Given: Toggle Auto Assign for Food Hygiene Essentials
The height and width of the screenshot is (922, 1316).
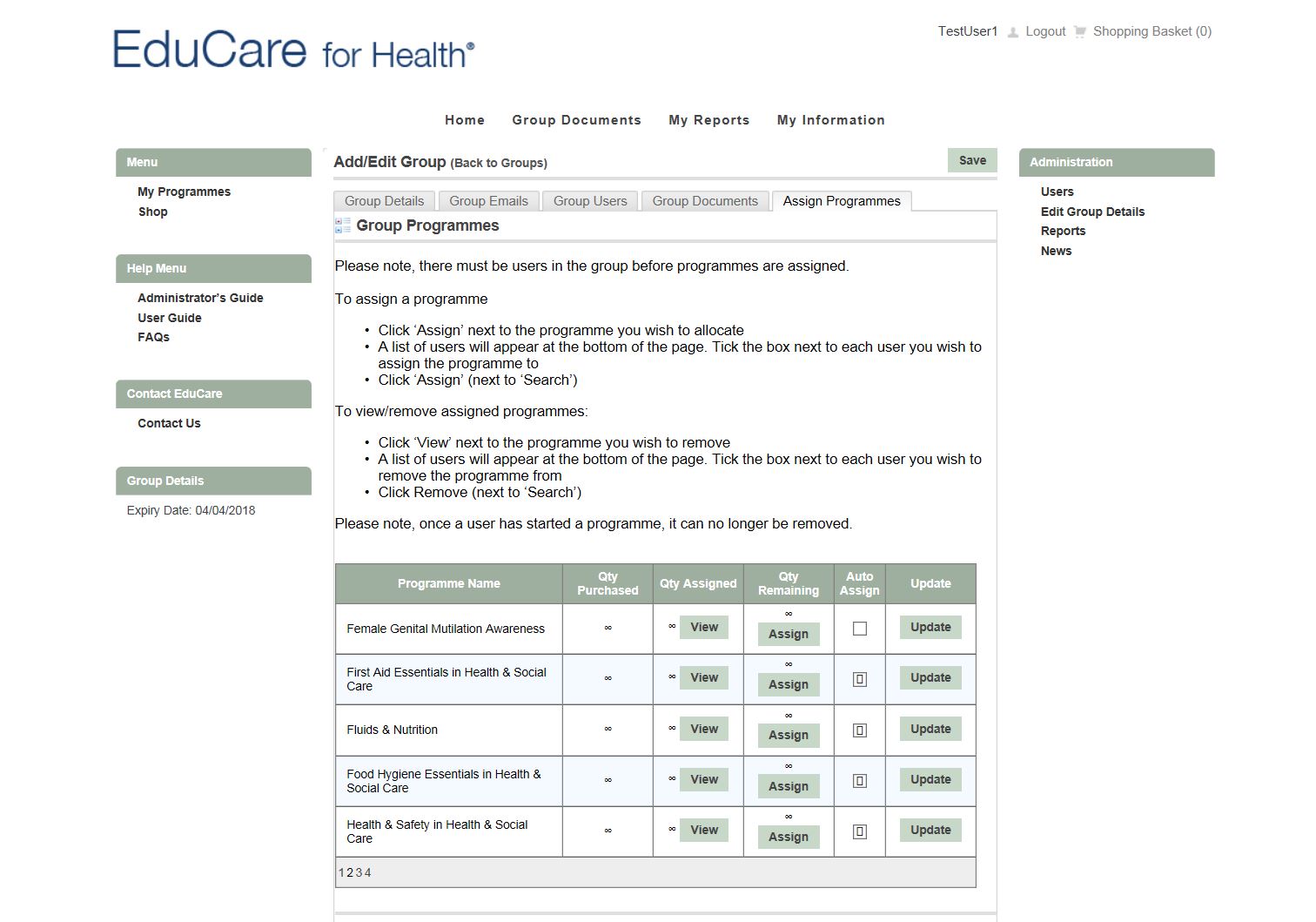Looking at the screenshot, I should 860,781.
